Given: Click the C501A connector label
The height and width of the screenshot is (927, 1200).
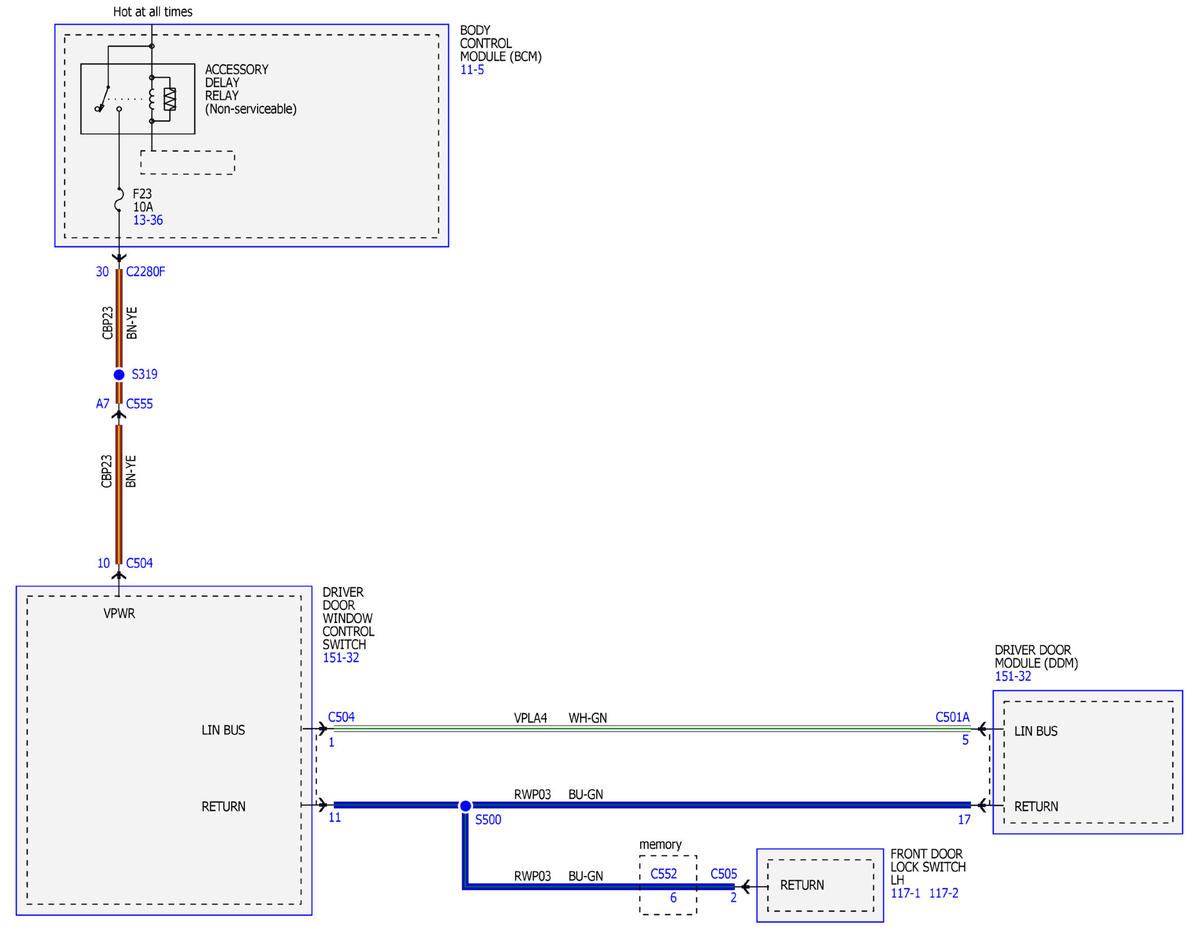Looking at the screenshot, I should (952, 717).
